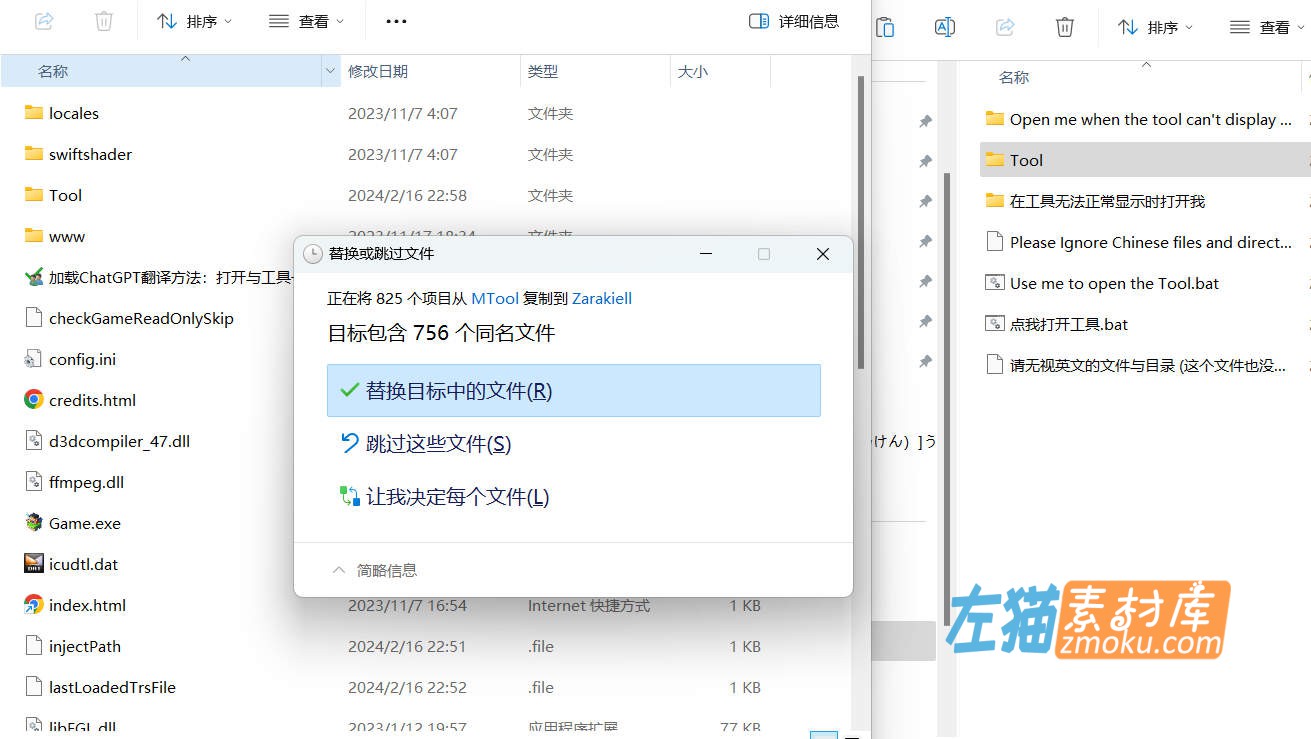Click the Share icon in the left toolbar
1311x739 pixels.
click(x=43, y=20)
